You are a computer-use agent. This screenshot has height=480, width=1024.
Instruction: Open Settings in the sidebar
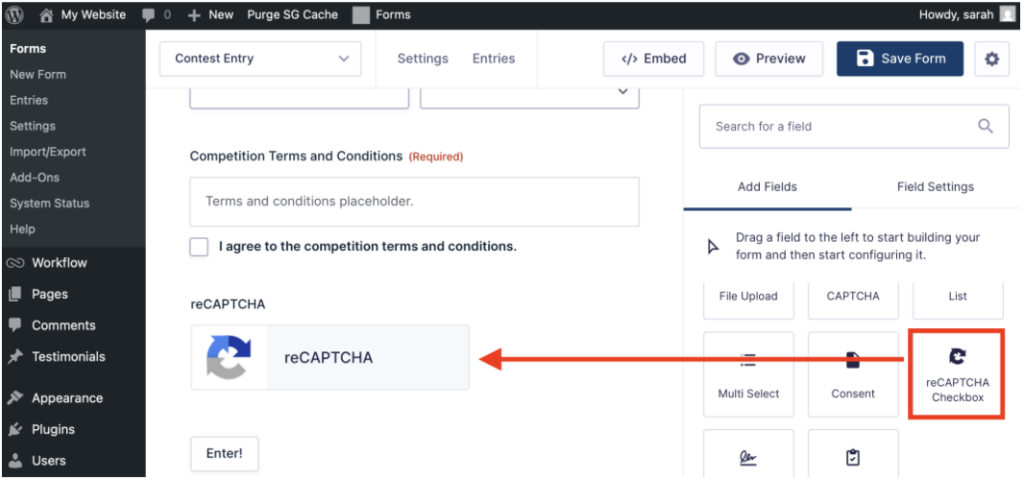tap(33, 126)
